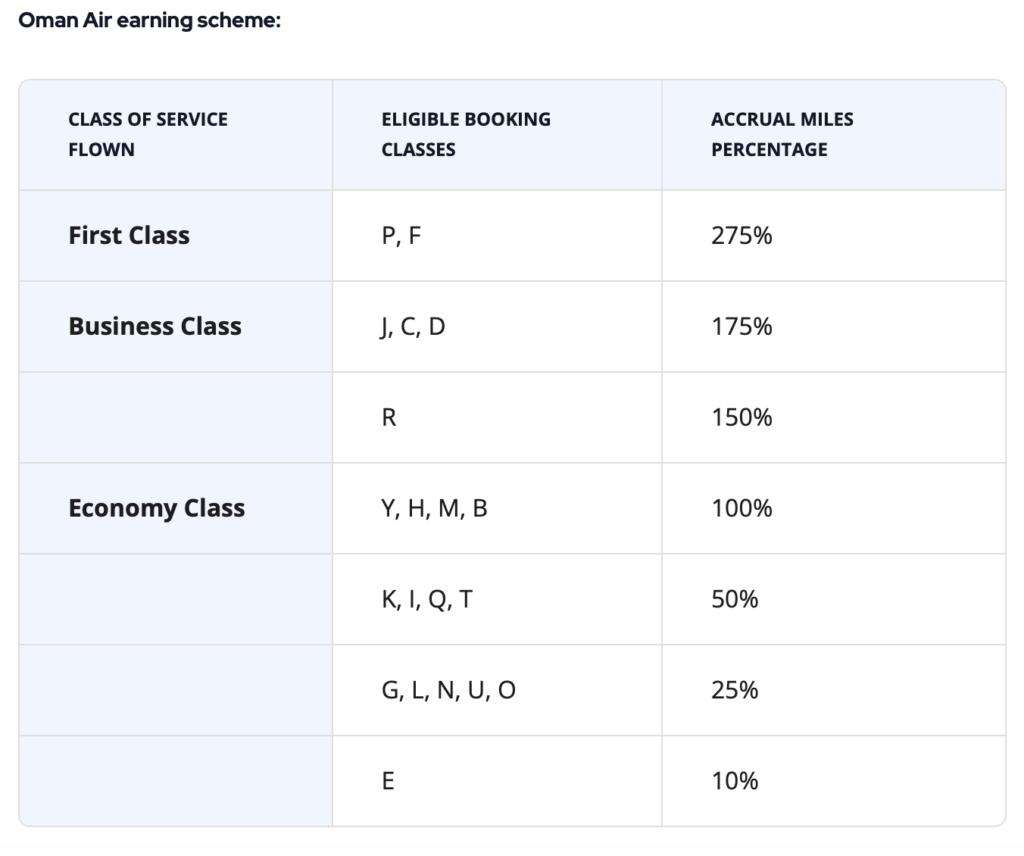Click the 'E' booking class cell
Viewport: 1024px width, 856px height.
tap(388, 781)
